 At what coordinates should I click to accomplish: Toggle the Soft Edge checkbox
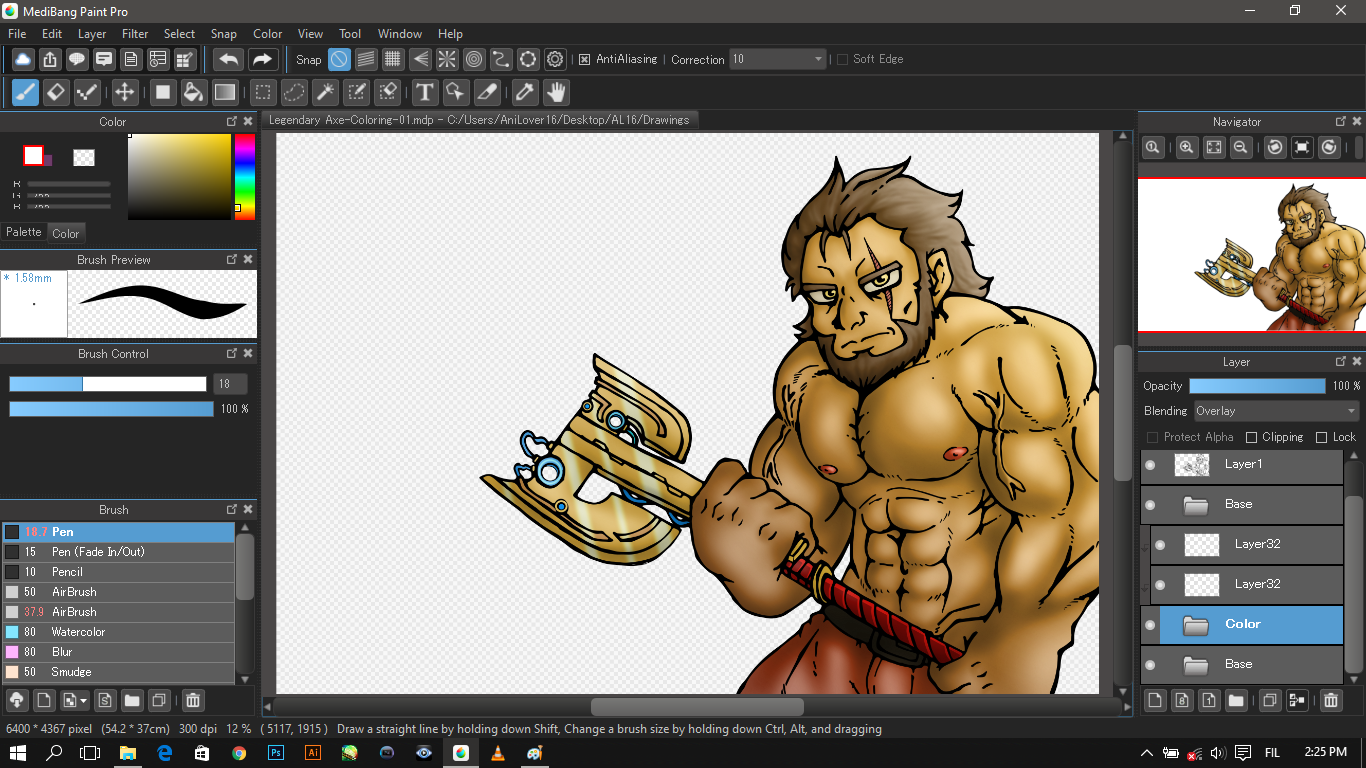(842, 59)
